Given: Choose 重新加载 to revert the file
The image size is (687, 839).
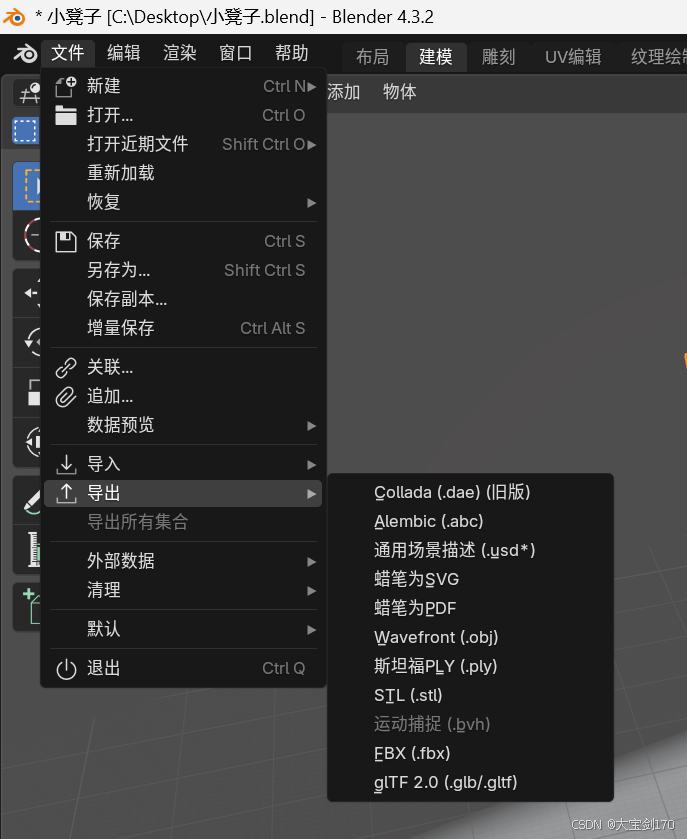Looking at the screenshot, I should pyautogui.click(x=183, y=173).
